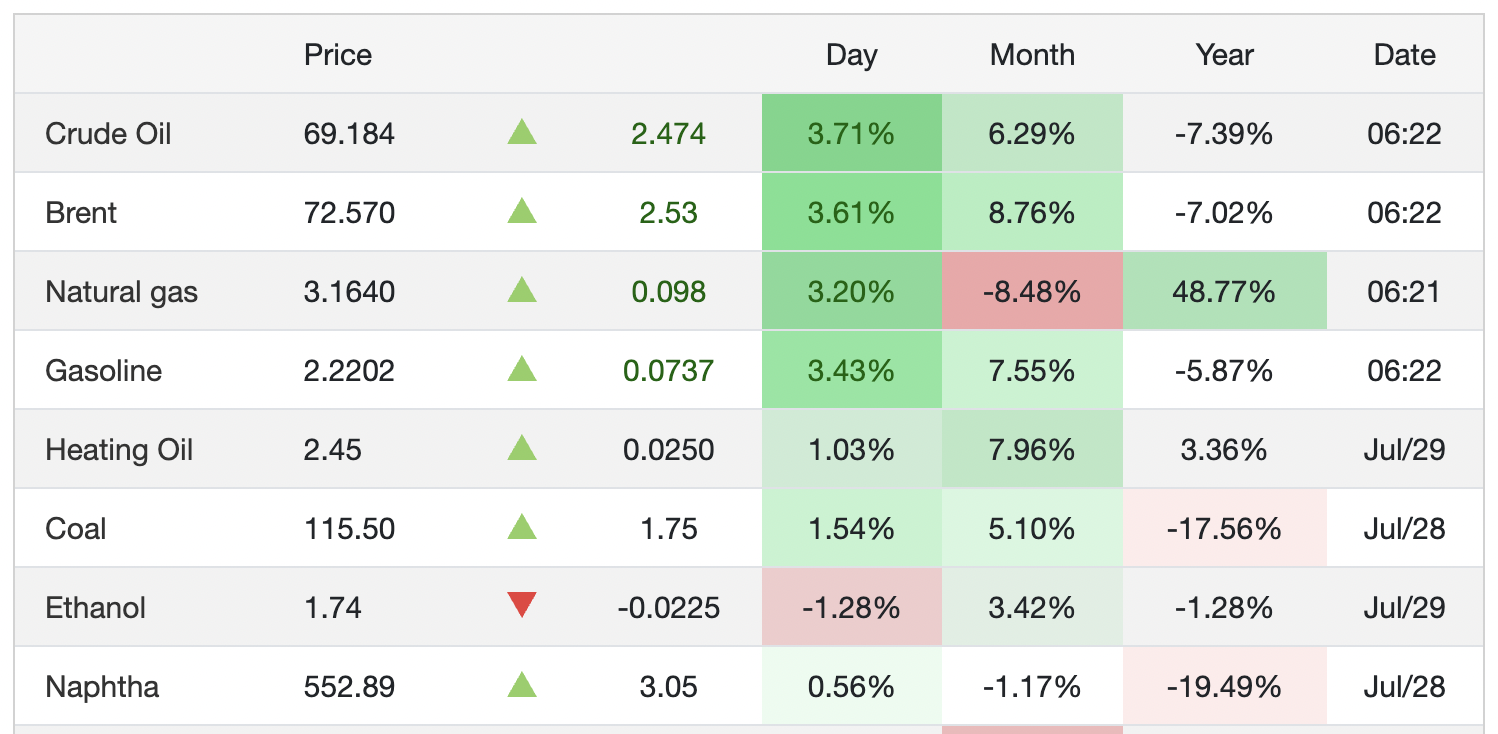Select the Naphtha price 552.89

[x=349, y=687]
